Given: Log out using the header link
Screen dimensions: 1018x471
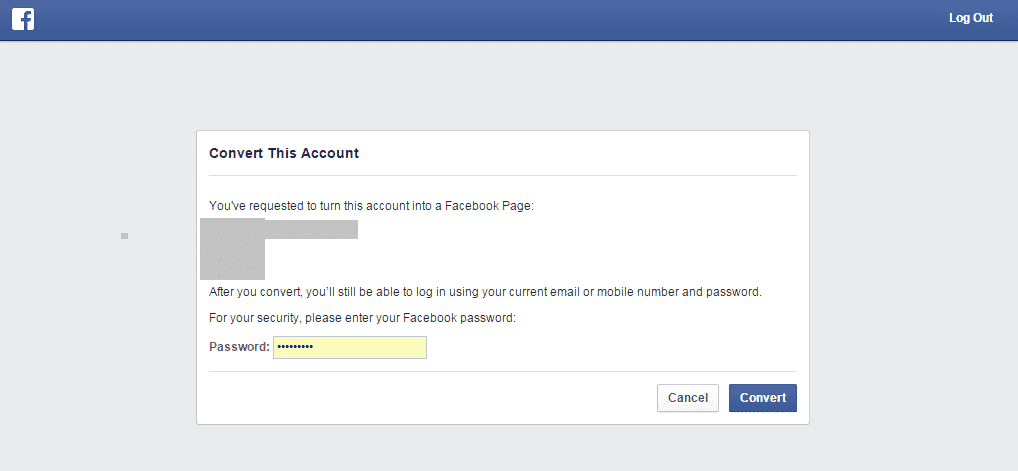Looking at the screenshot, I should click(x=970, y=18).
